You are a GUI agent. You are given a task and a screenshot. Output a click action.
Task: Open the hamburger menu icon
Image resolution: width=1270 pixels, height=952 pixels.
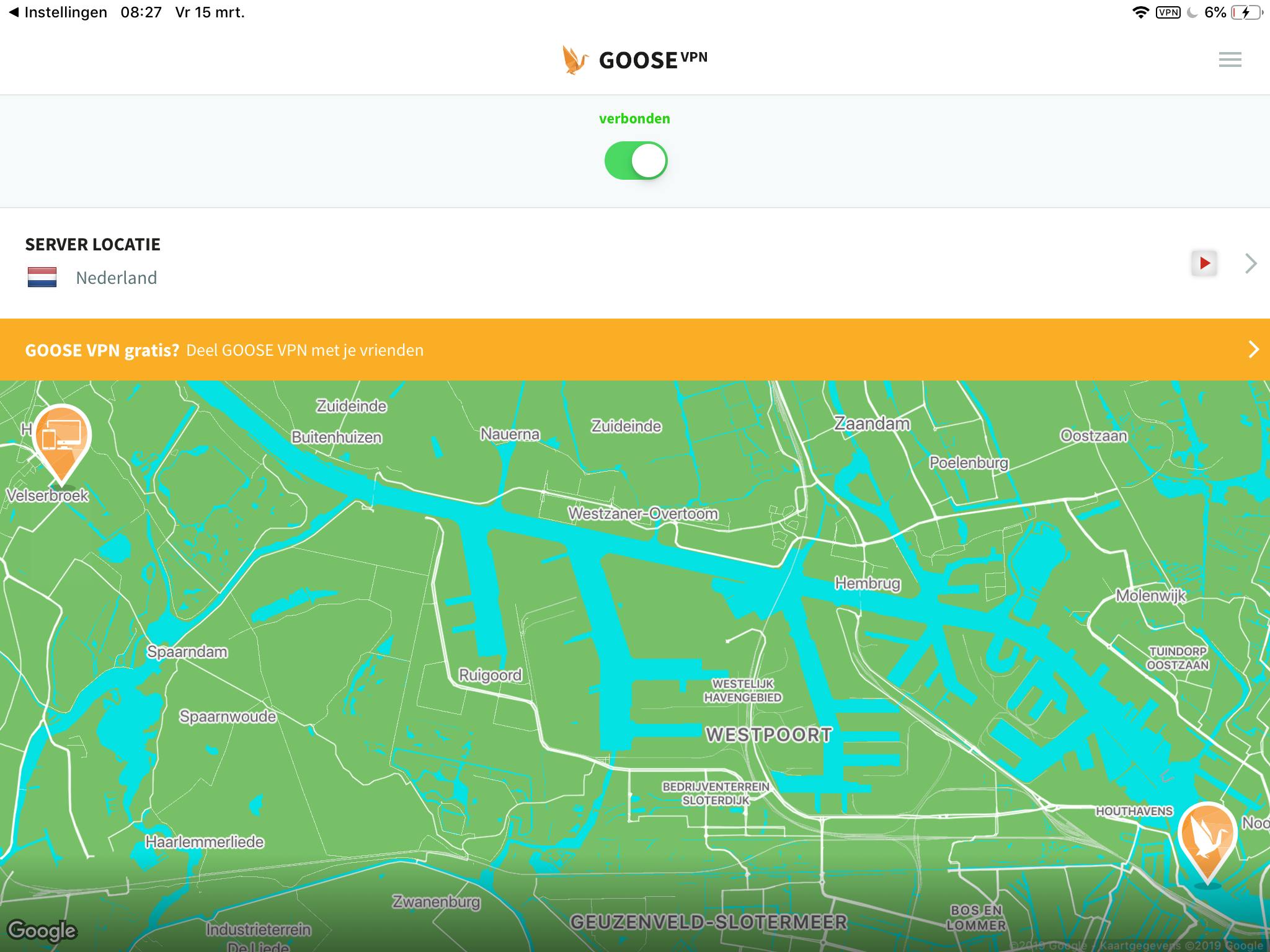point(1230,59)
